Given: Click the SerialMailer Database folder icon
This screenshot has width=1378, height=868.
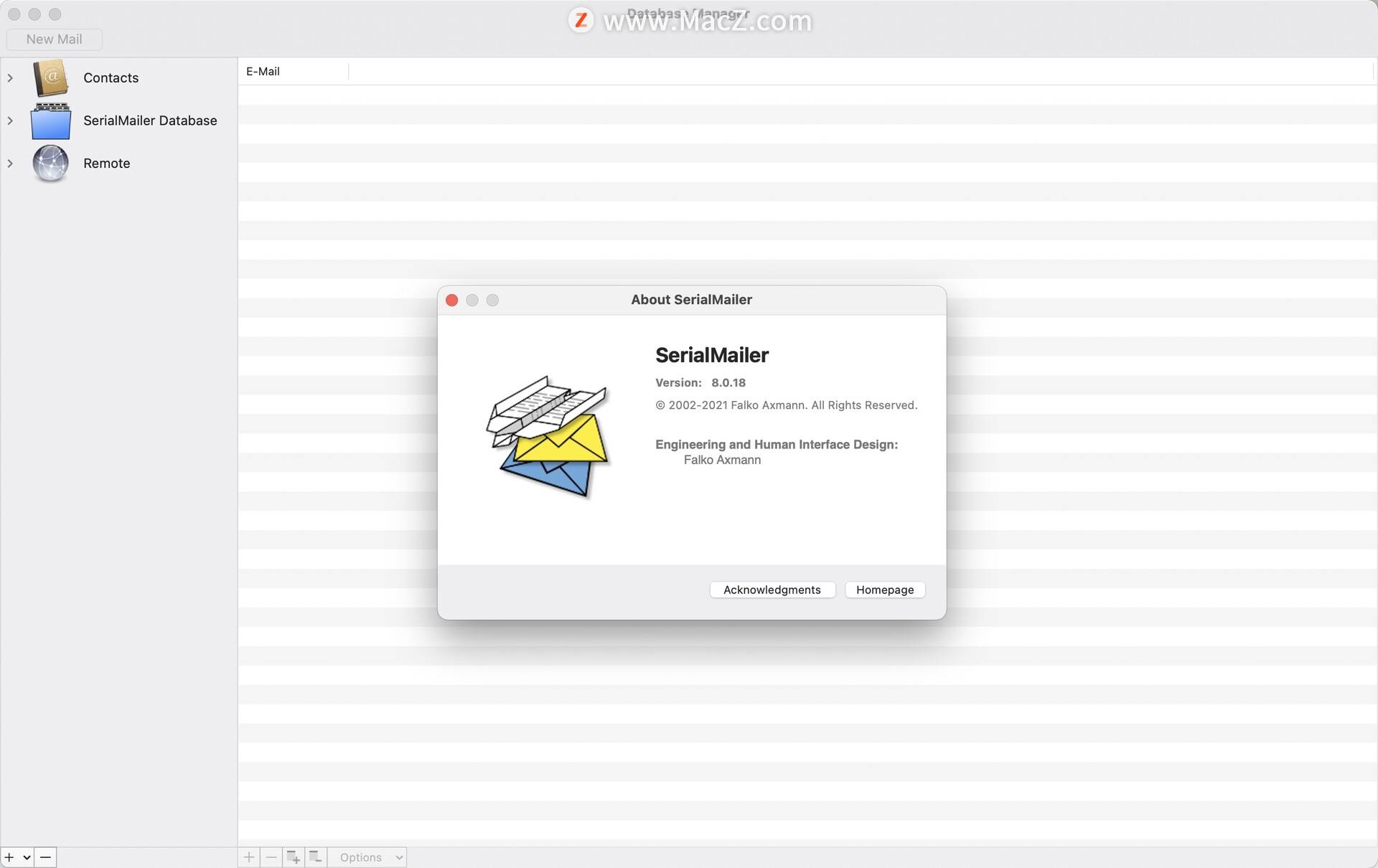Looking at the screenshot, I should tap(50, 121).
